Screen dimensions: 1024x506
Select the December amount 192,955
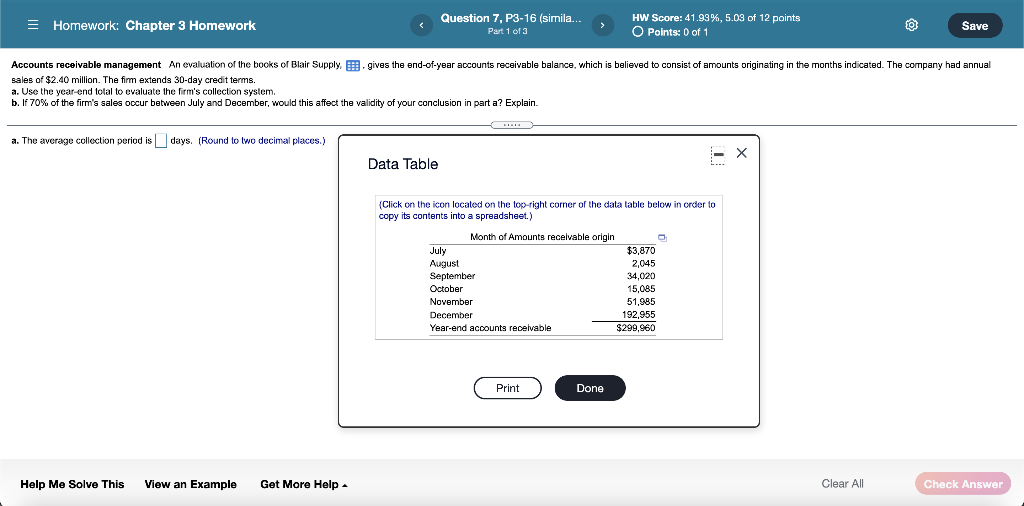click(x=639, y=315)
